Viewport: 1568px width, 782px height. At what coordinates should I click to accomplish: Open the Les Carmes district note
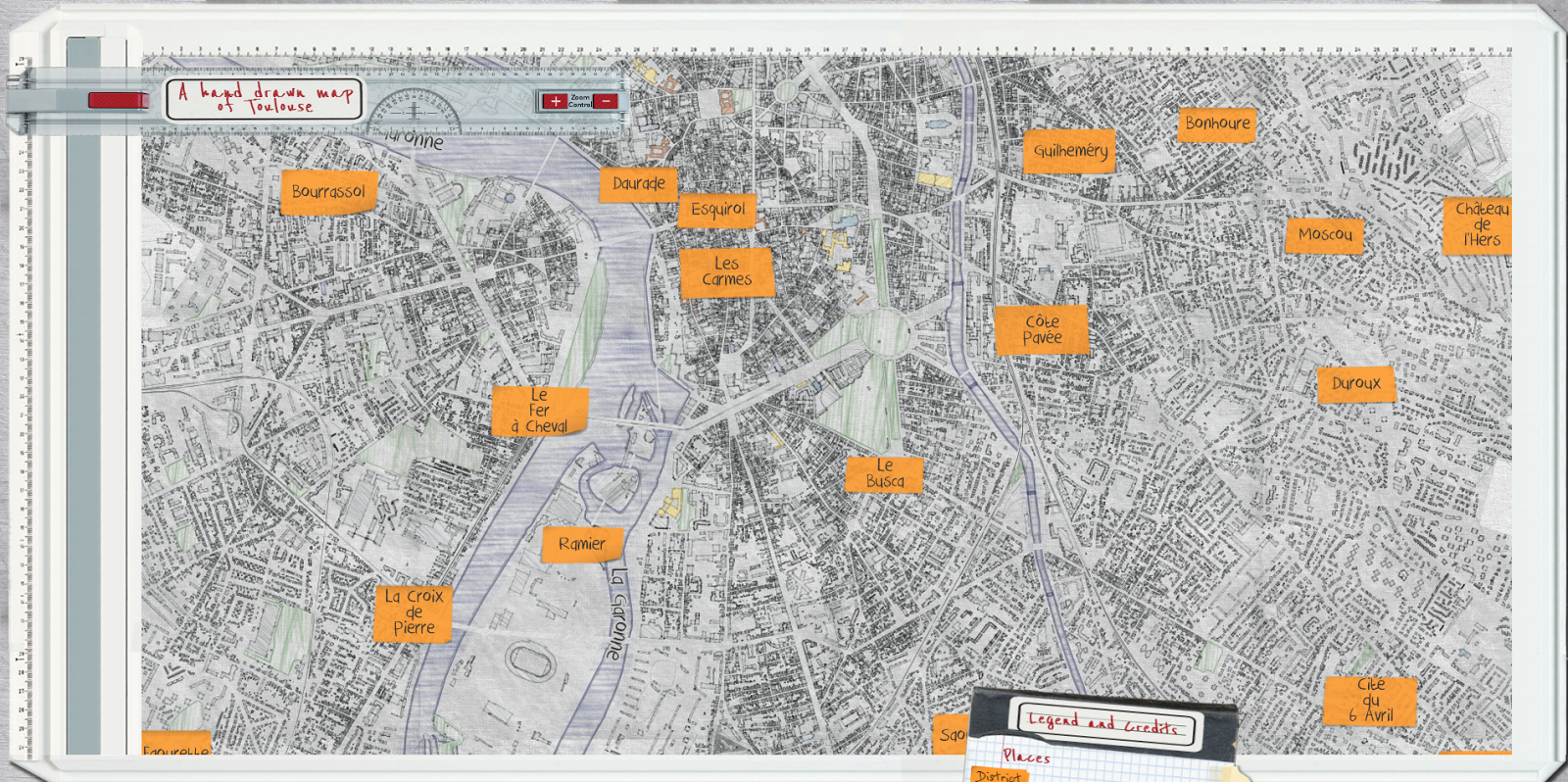pos(726,271)
